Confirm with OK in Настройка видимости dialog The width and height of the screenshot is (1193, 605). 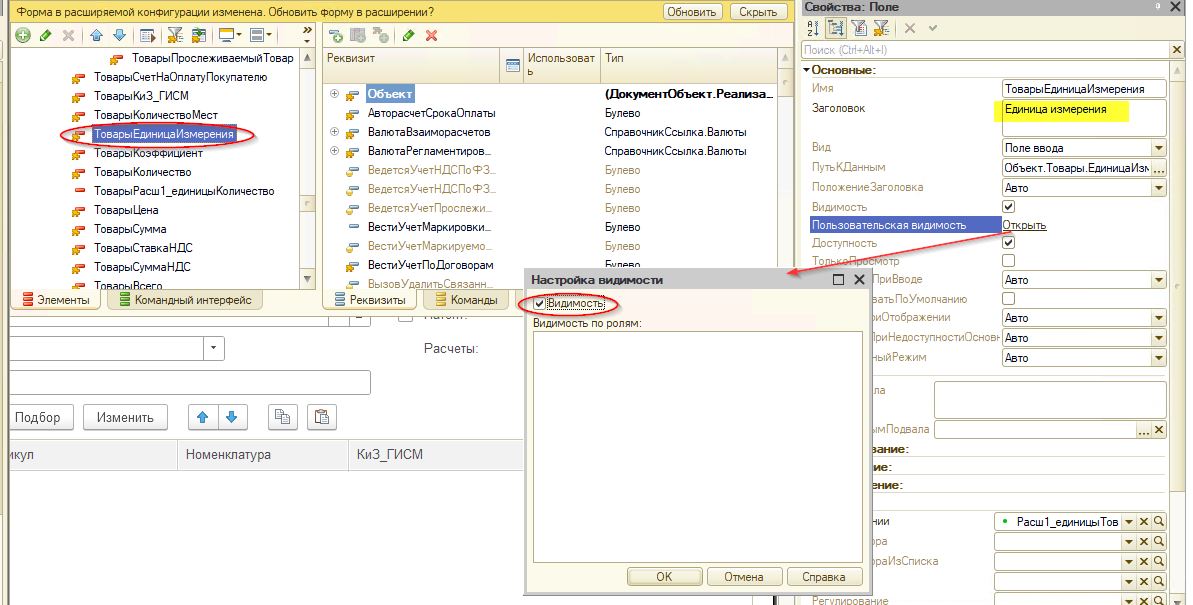point(664,577)
